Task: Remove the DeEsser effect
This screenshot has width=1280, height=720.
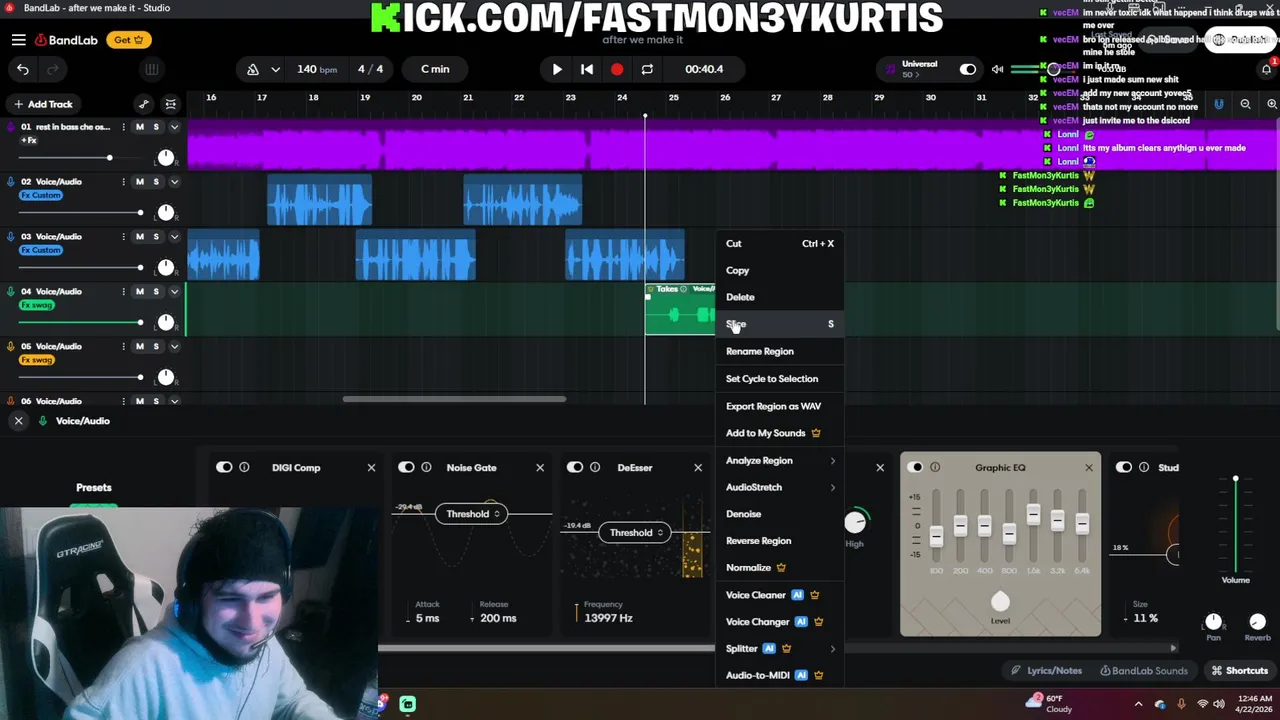Action: (x=698, y=467)
